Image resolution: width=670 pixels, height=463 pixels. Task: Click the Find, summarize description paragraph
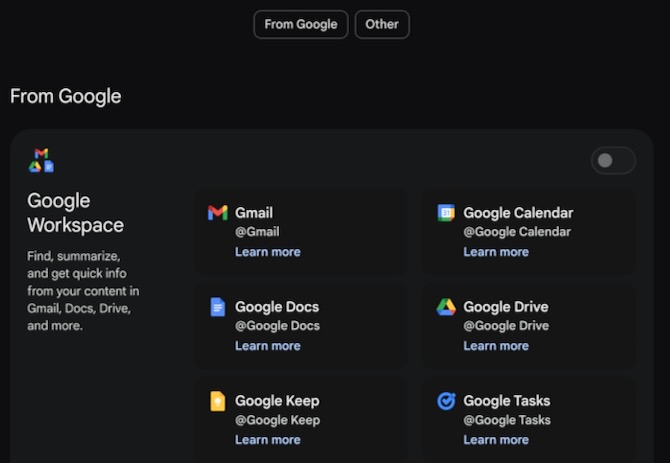(83, 291)
